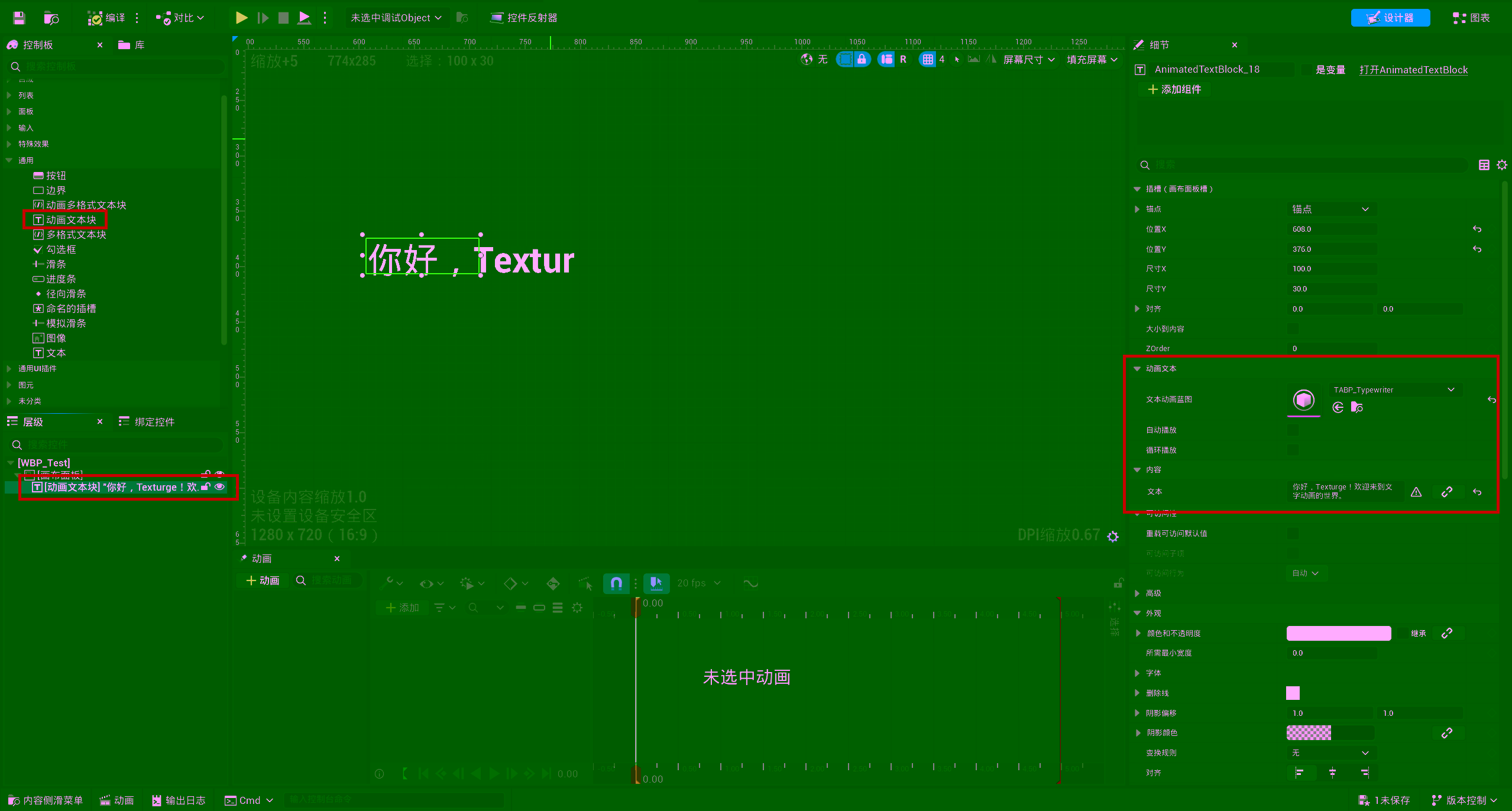Reset 位置X to default value
The width and height of the screenshot is (1512, 811).
1477,229
